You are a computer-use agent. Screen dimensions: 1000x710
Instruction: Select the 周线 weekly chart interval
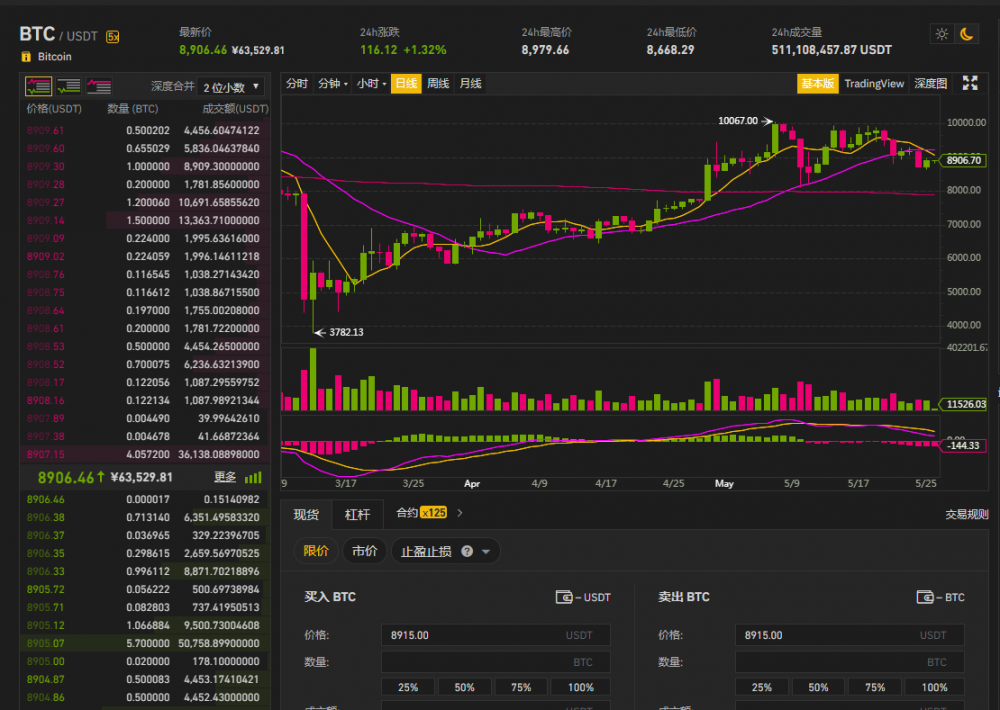click(x=438, y=84)
